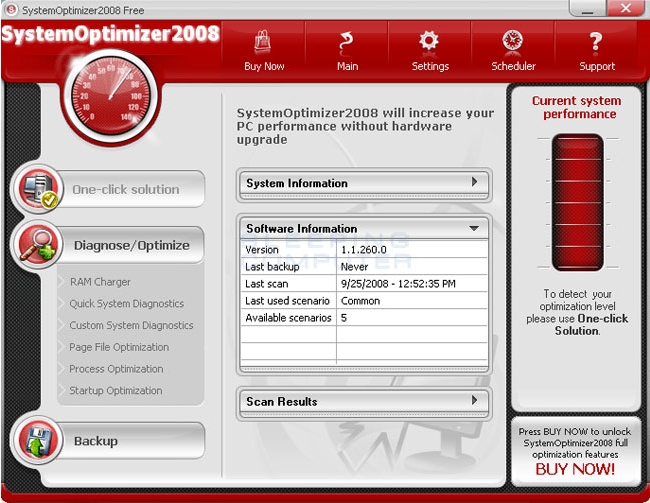Click the Press BUY NOW to unlock message
This screenshot has width=650, height=503.
(575, 443)
